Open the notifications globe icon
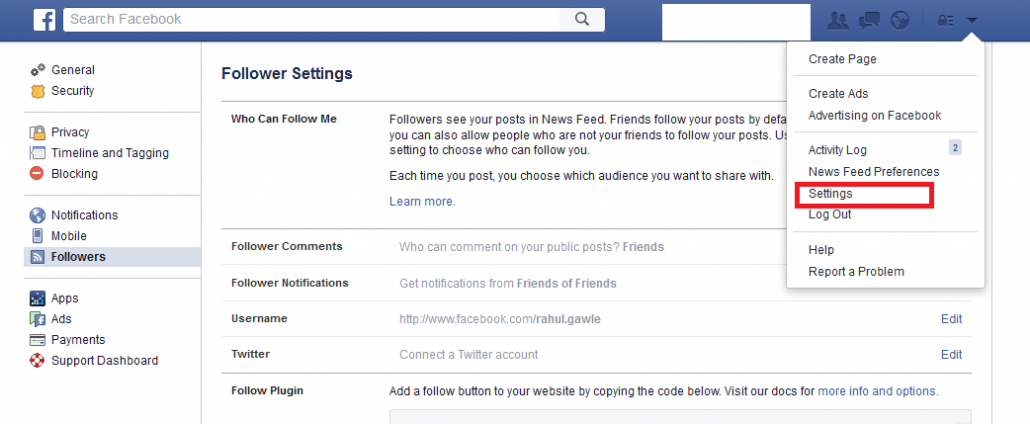The width and height of the screenshot is (1030, 424). pos(900,20)
